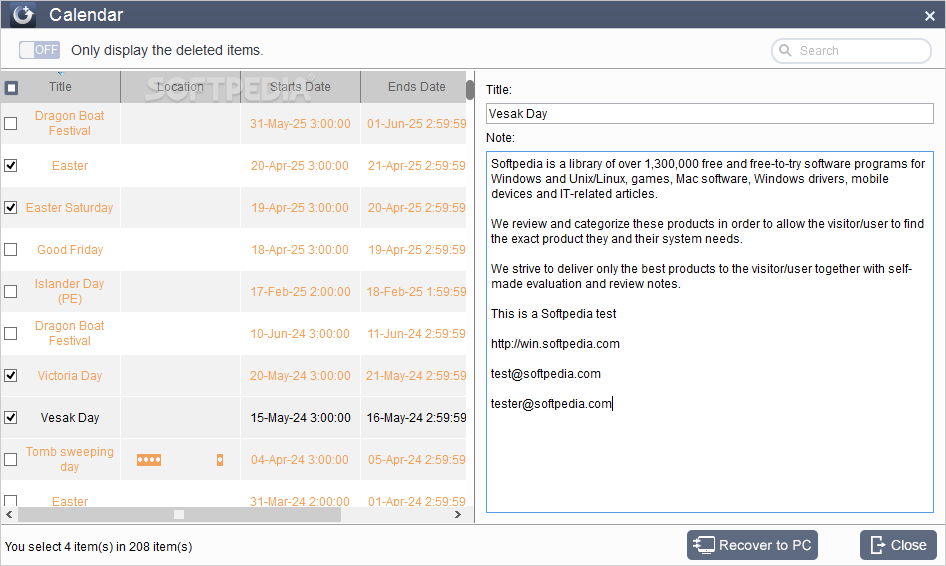Select the Easter Saturday title
Viewport: 946px width, 566px height.
pyautogui.click(x=69, y=208)
